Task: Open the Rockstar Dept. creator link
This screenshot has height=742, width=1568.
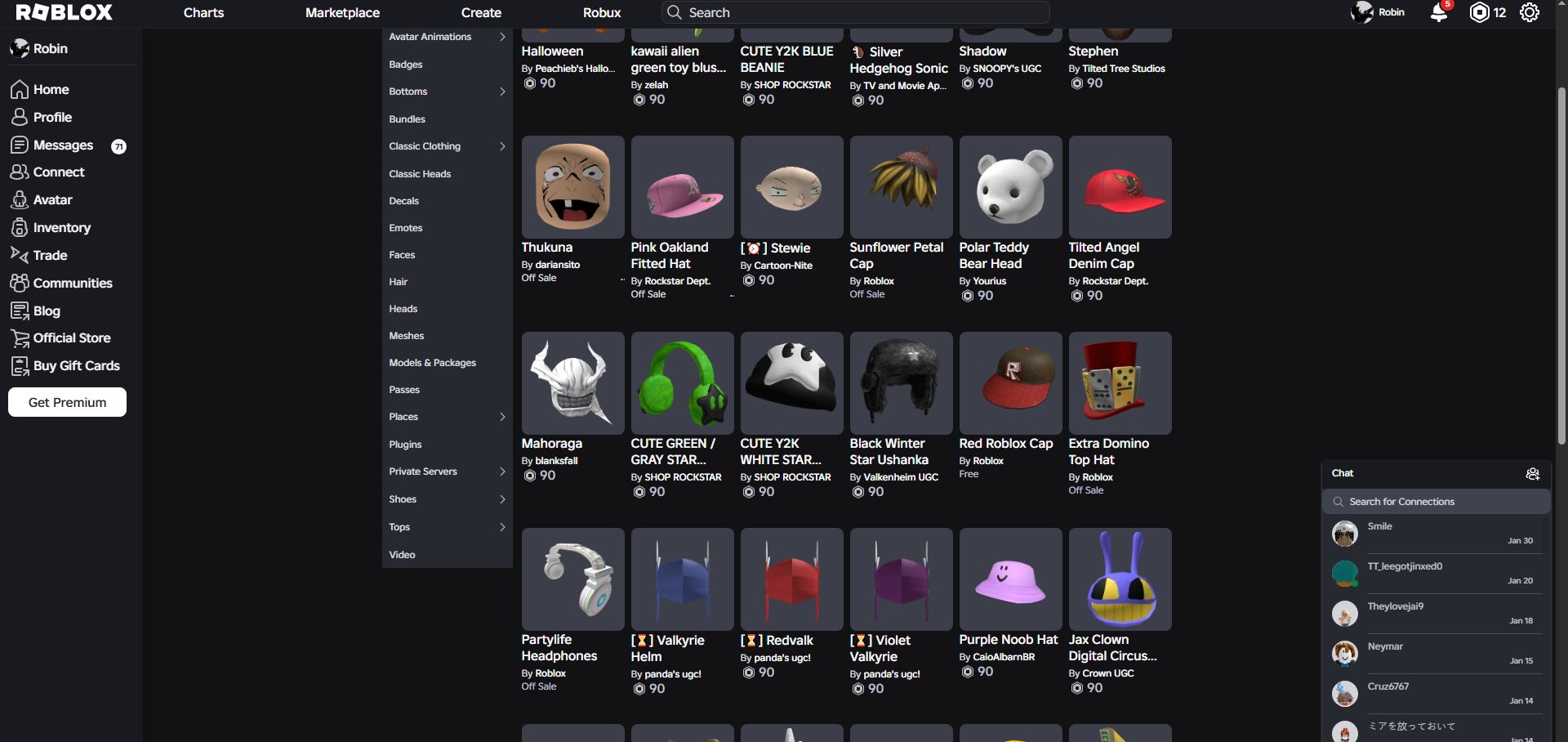Action: point(677,281)
